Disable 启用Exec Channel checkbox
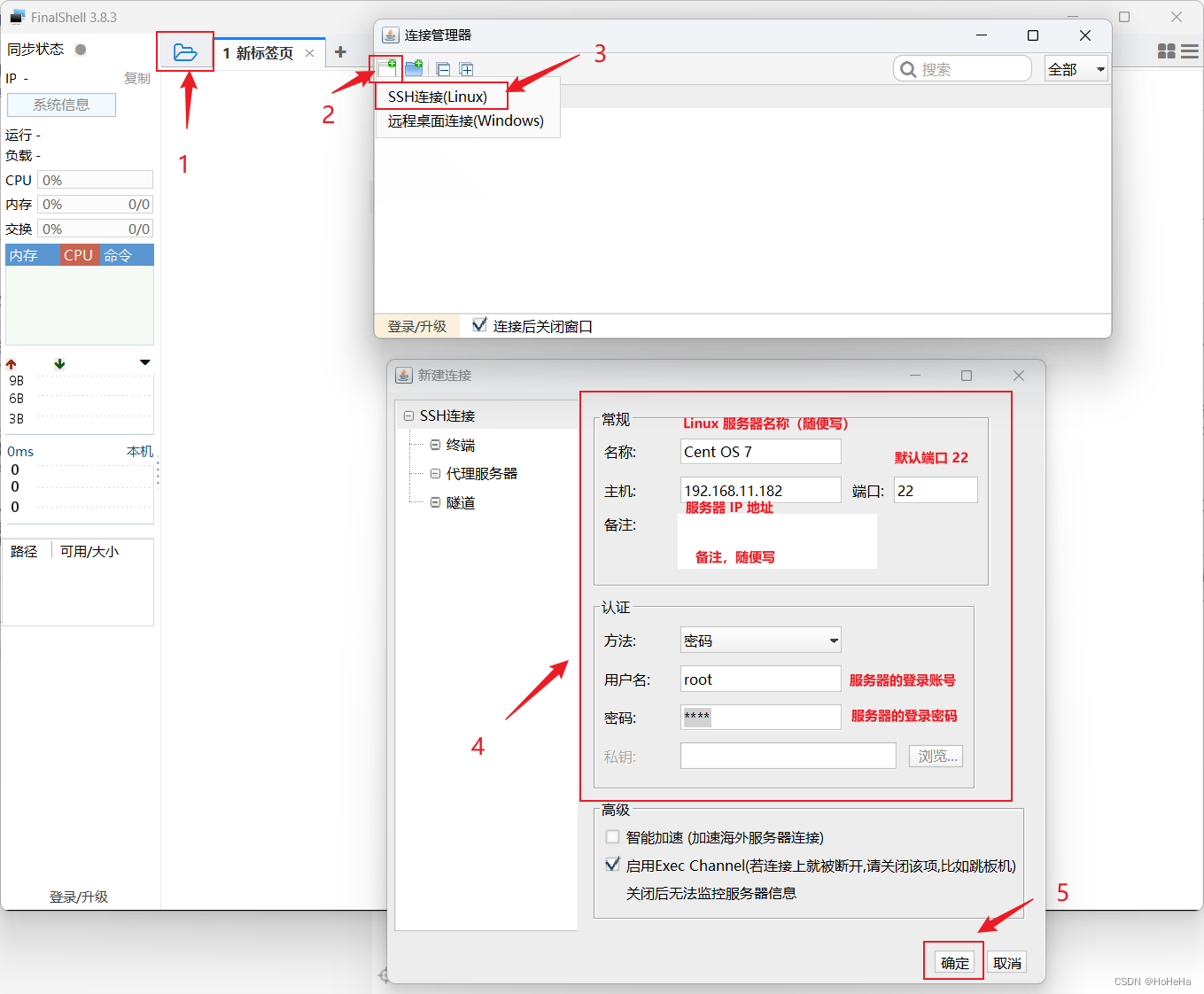This screenshot has width=1204, height=994. pos(612,865)
